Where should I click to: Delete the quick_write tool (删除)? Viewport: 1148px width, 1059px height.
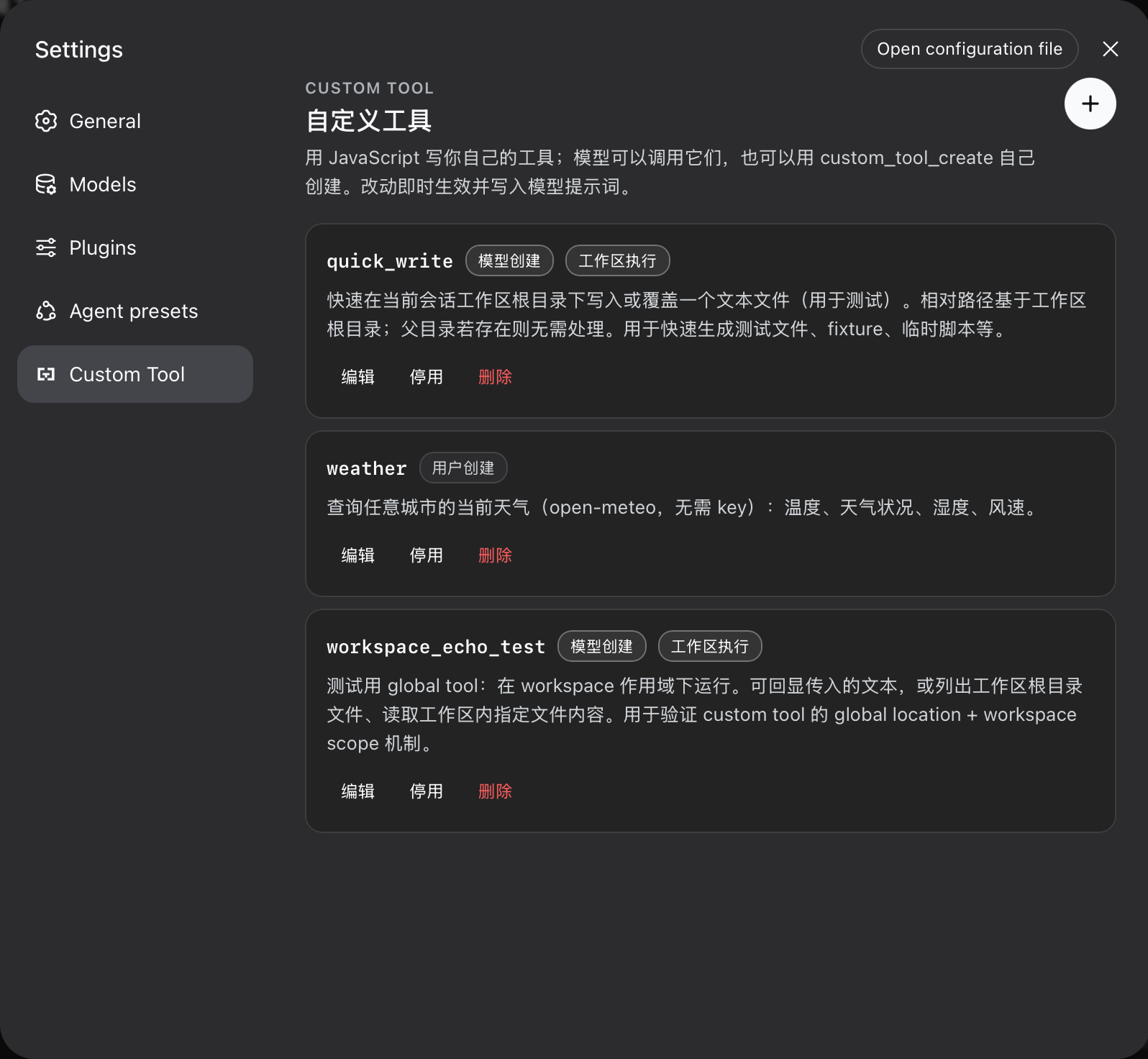496,377
